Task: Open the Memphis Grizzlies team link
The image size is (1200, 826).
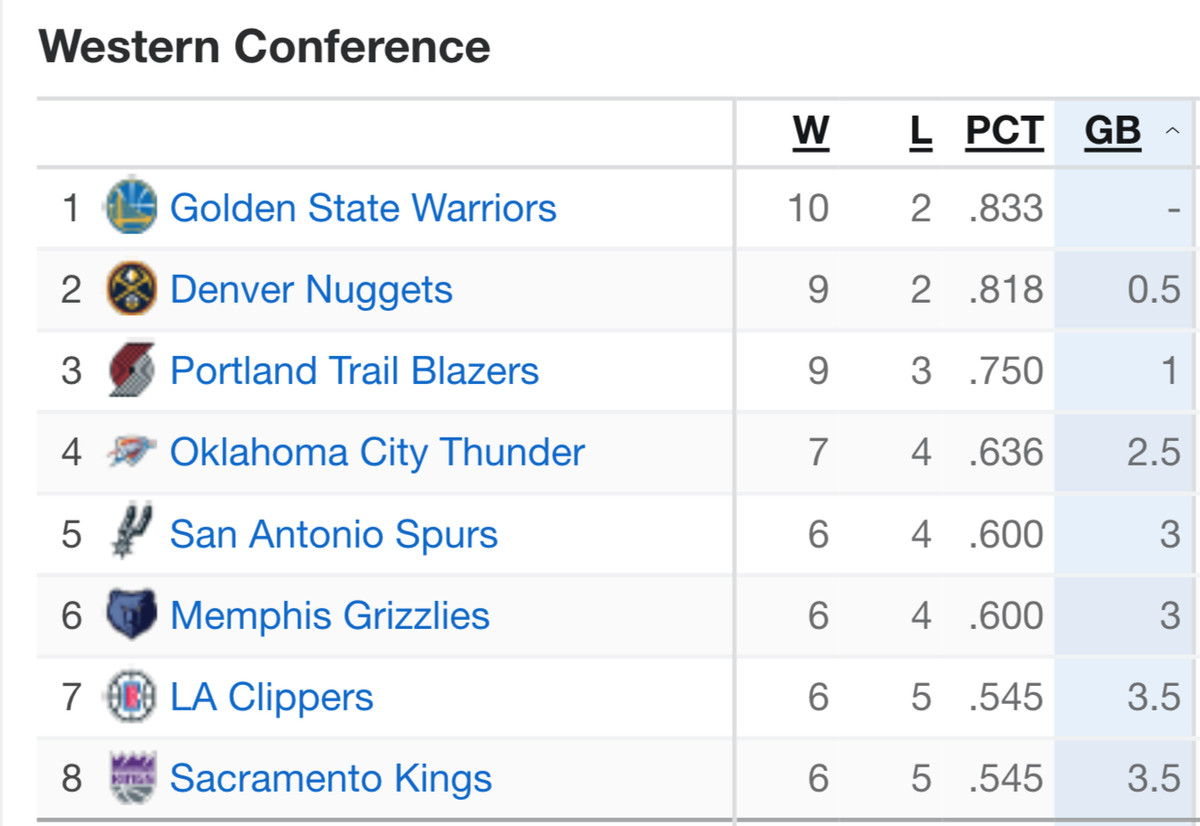Action: pyautogui.click(x=330, y=615)
